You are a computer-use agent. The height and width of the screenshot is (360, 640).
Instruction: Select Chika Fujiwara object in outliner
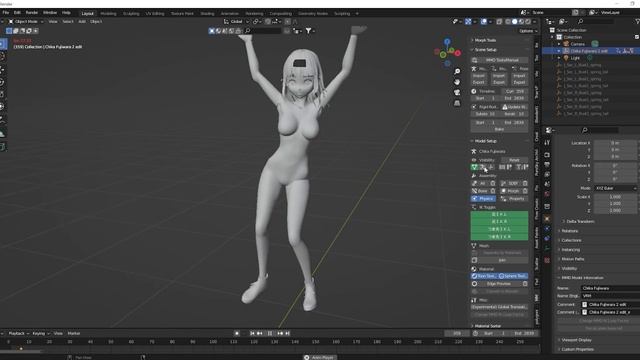pos(588,51)
